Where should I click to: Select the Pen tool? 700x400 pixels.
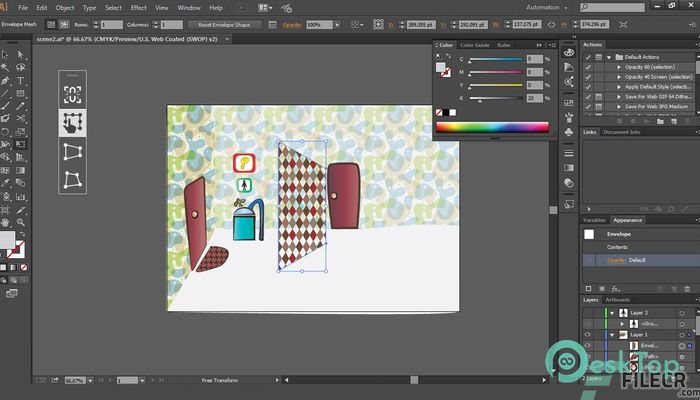(5, 81)
